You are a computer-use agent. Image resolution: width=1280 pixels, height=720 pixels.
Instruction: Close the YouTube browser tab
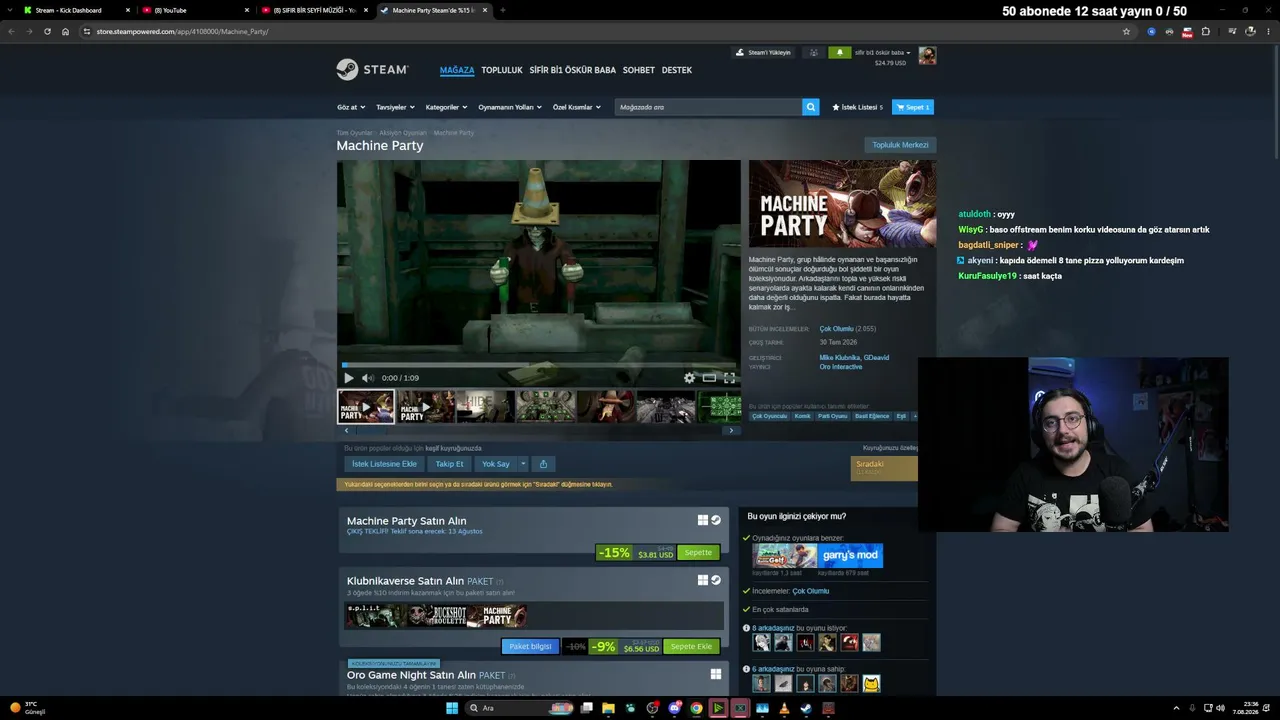(x=247, y=10)
